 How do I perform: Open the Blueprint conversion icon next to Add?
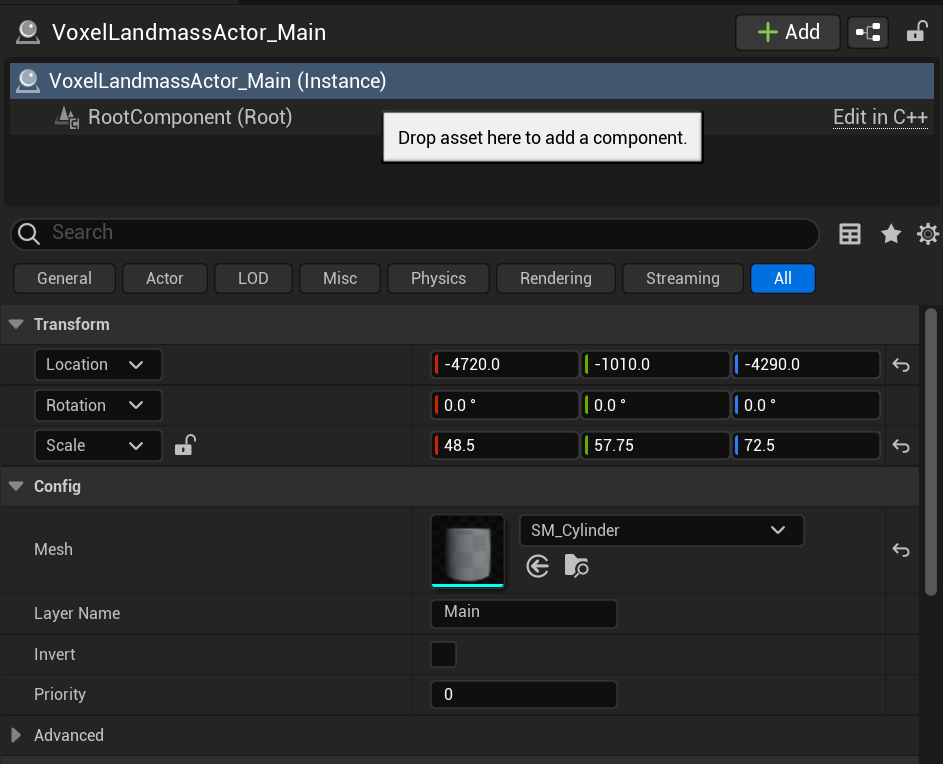click(x=867, y=32)
